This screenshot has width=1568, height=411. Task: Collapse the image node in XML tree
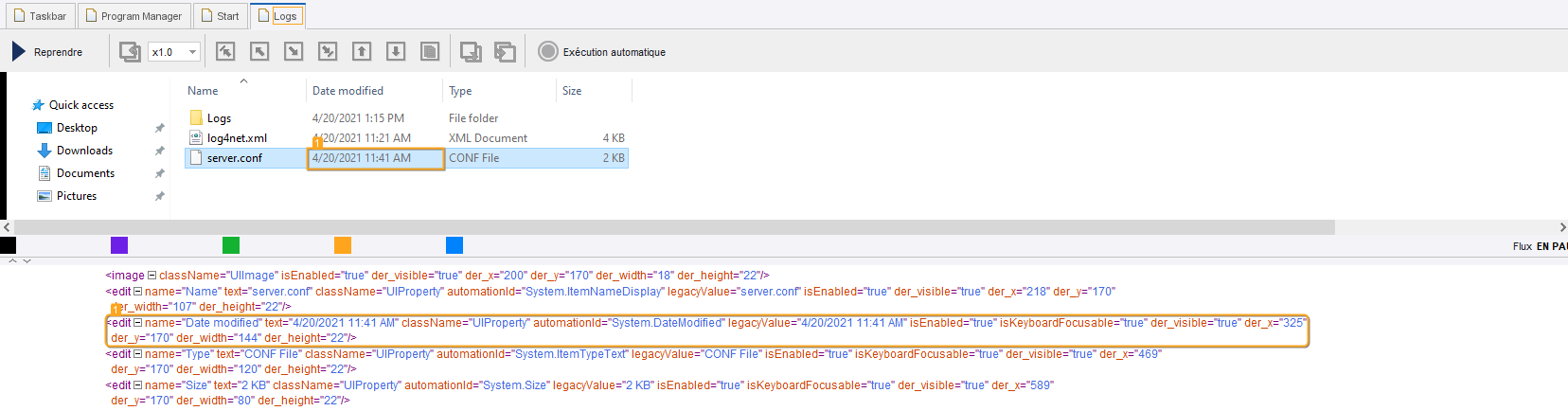click(x=151, y=276)
